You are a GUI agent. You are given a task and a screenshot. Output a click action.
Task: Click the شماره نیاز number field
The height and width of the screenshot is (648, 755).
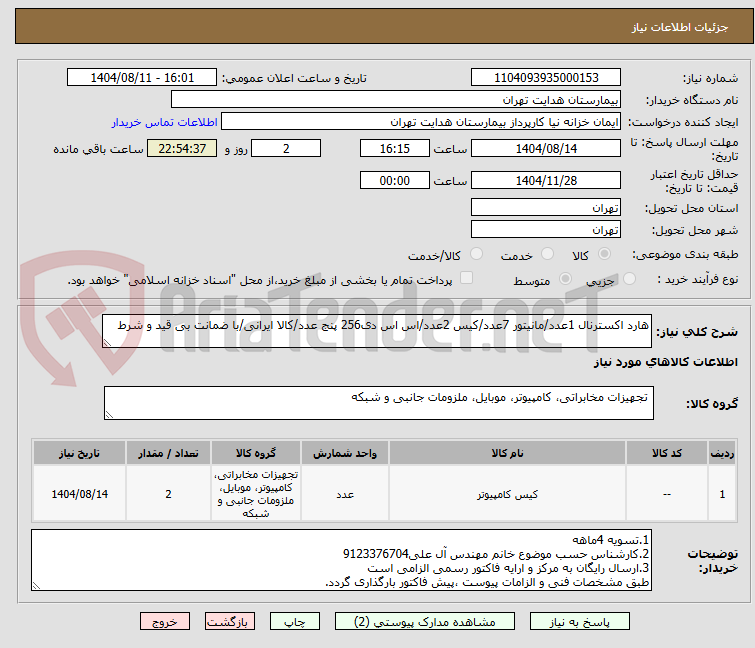[x=546, y=78]
